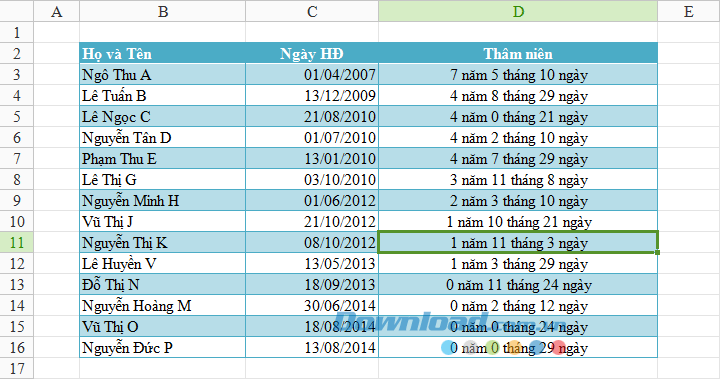Select '4 năm 2 tháng 10 ngày' cell

coord(518,137)
